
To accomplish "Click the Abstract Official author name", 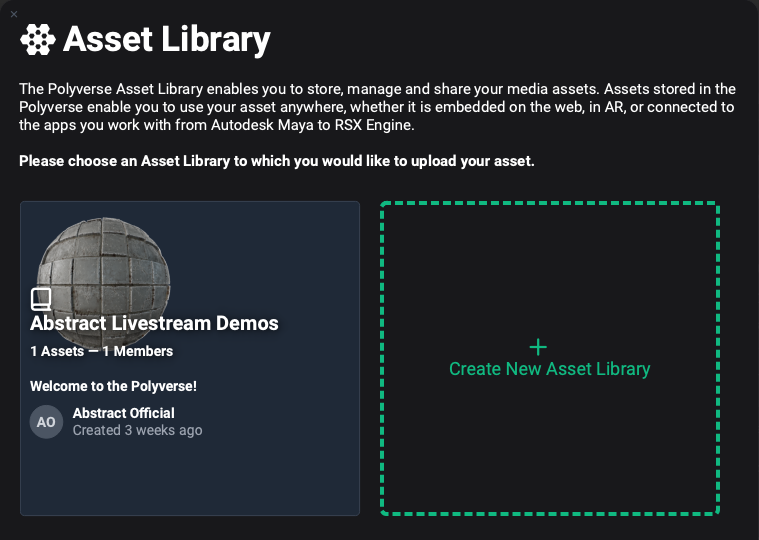I will tap(123, 413).
